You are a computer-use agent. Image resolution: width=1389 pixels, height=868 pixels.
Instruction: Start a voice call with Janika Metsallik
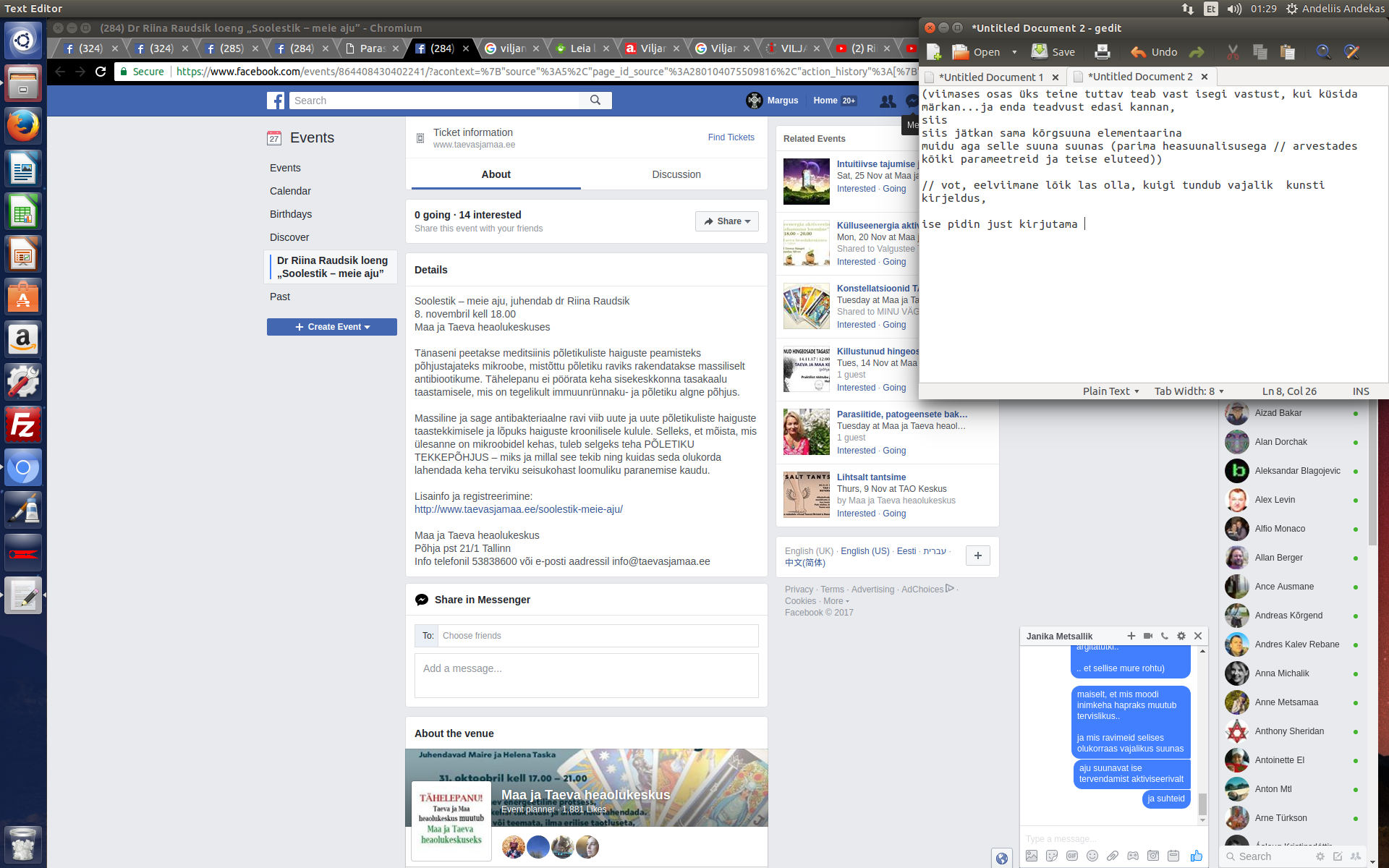tap(1165, 636)
